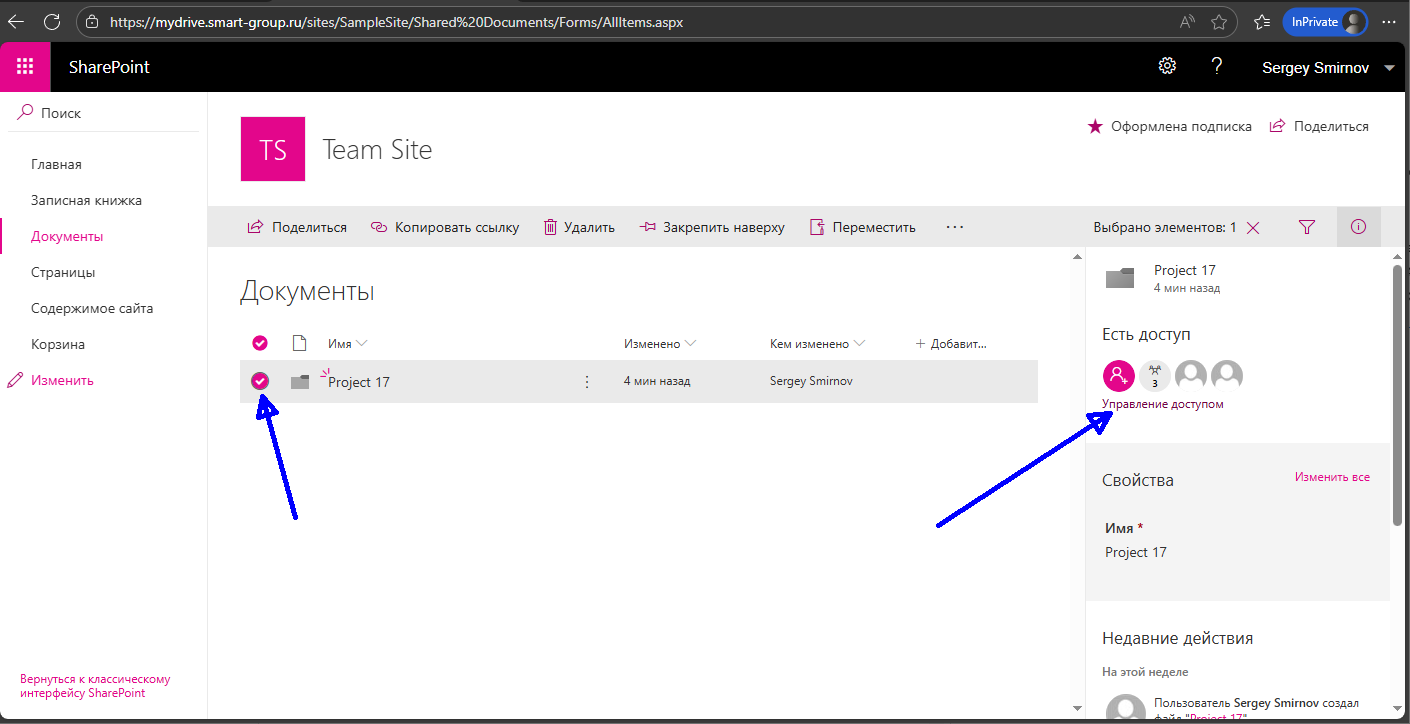Open the SharePoint app launcher grid

[x=25, y=67]
